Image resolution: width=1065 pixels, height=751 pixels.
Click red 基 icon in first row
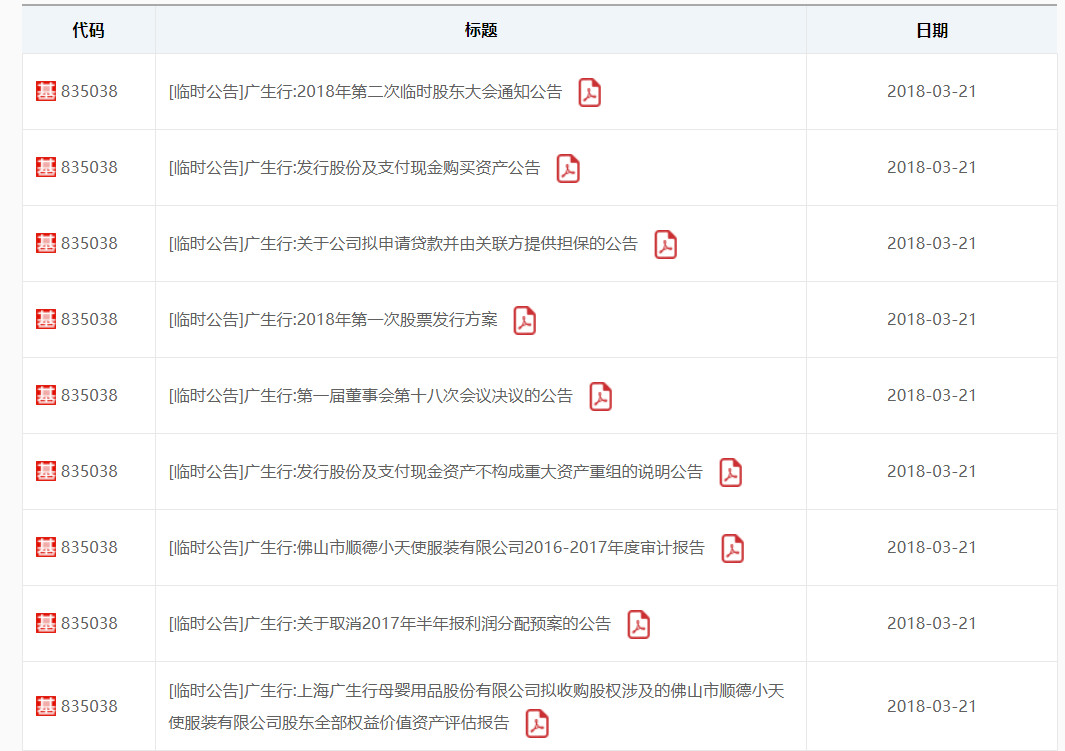[46, 92]
